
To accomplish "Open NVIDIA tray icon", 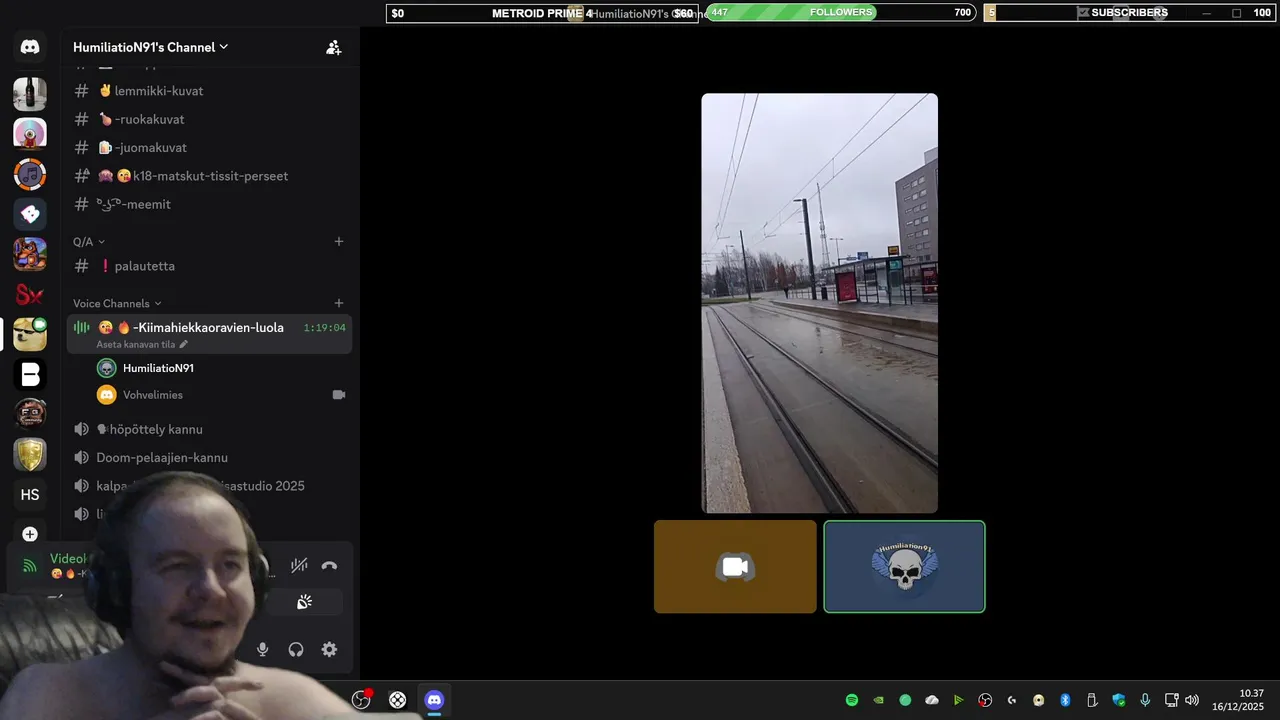I will click(x=878, y=700).
